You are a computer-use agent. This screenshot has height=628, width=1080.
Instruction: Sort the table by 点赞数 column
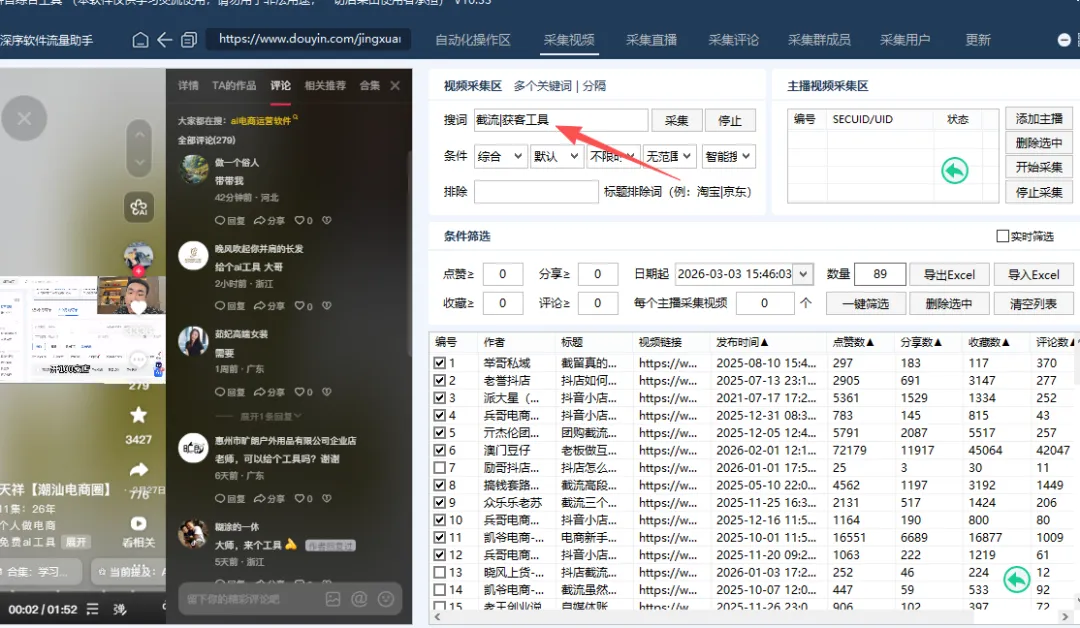853,342
